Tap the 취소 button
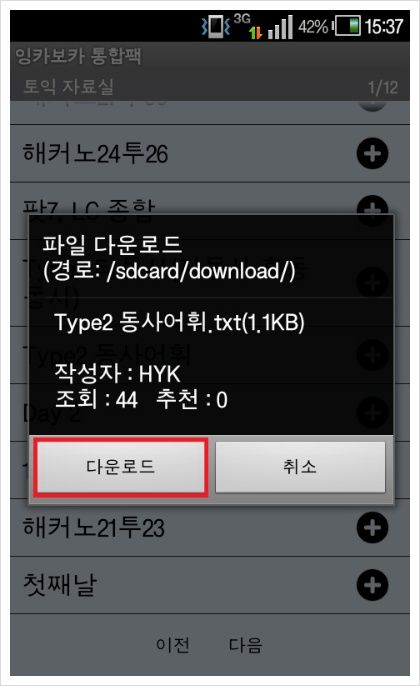 click(x=300, y=467)
